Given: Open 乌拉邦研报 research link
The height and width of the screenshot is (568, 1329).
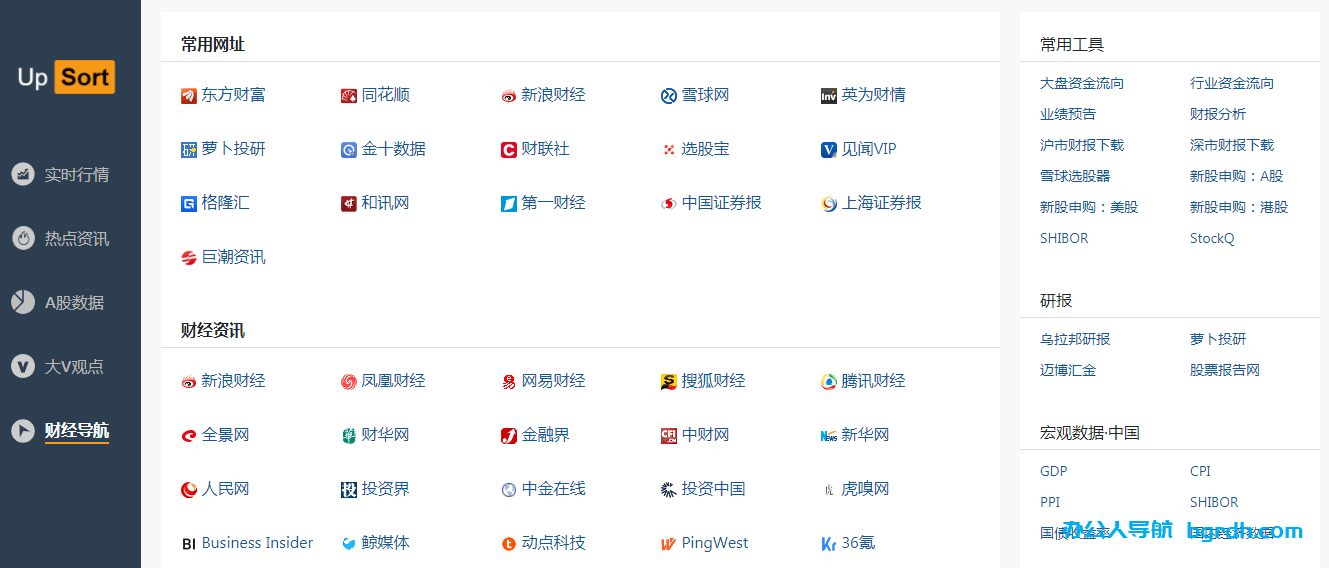Looking at the screenshot, I should tap(1075, 339).
